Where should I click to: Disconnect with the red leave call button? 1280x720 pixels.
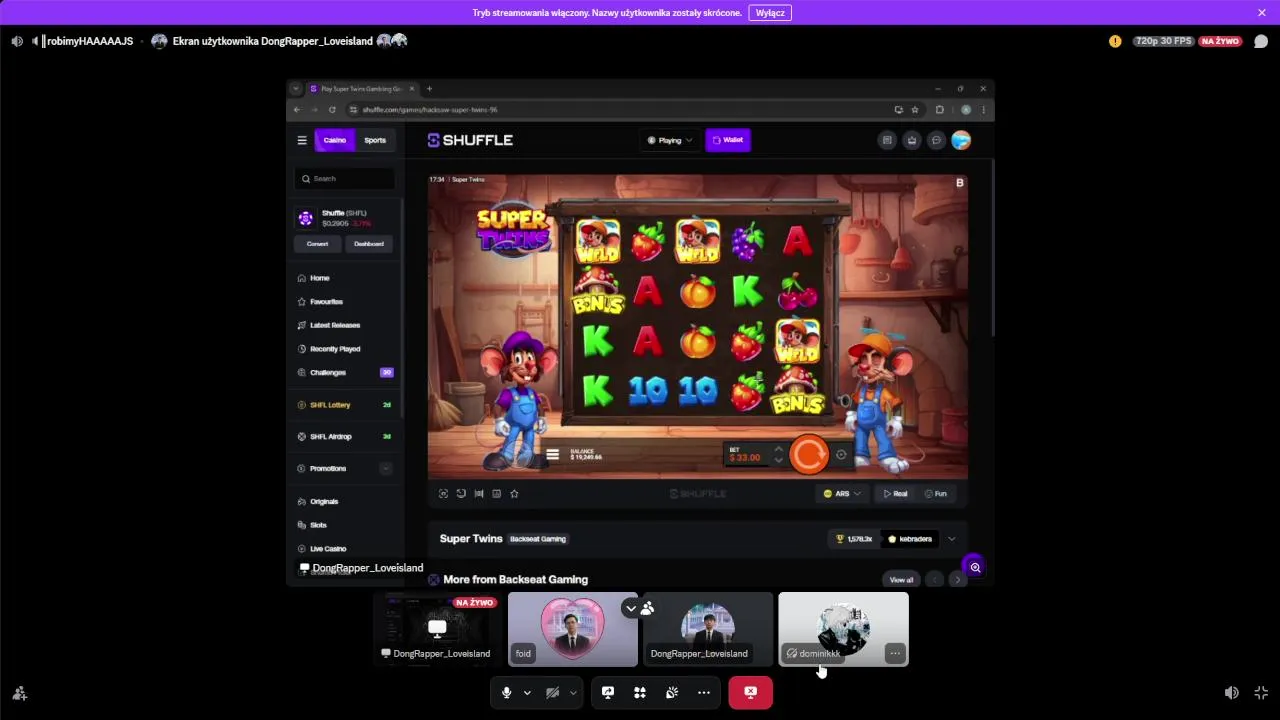click(x=750, y=693)
